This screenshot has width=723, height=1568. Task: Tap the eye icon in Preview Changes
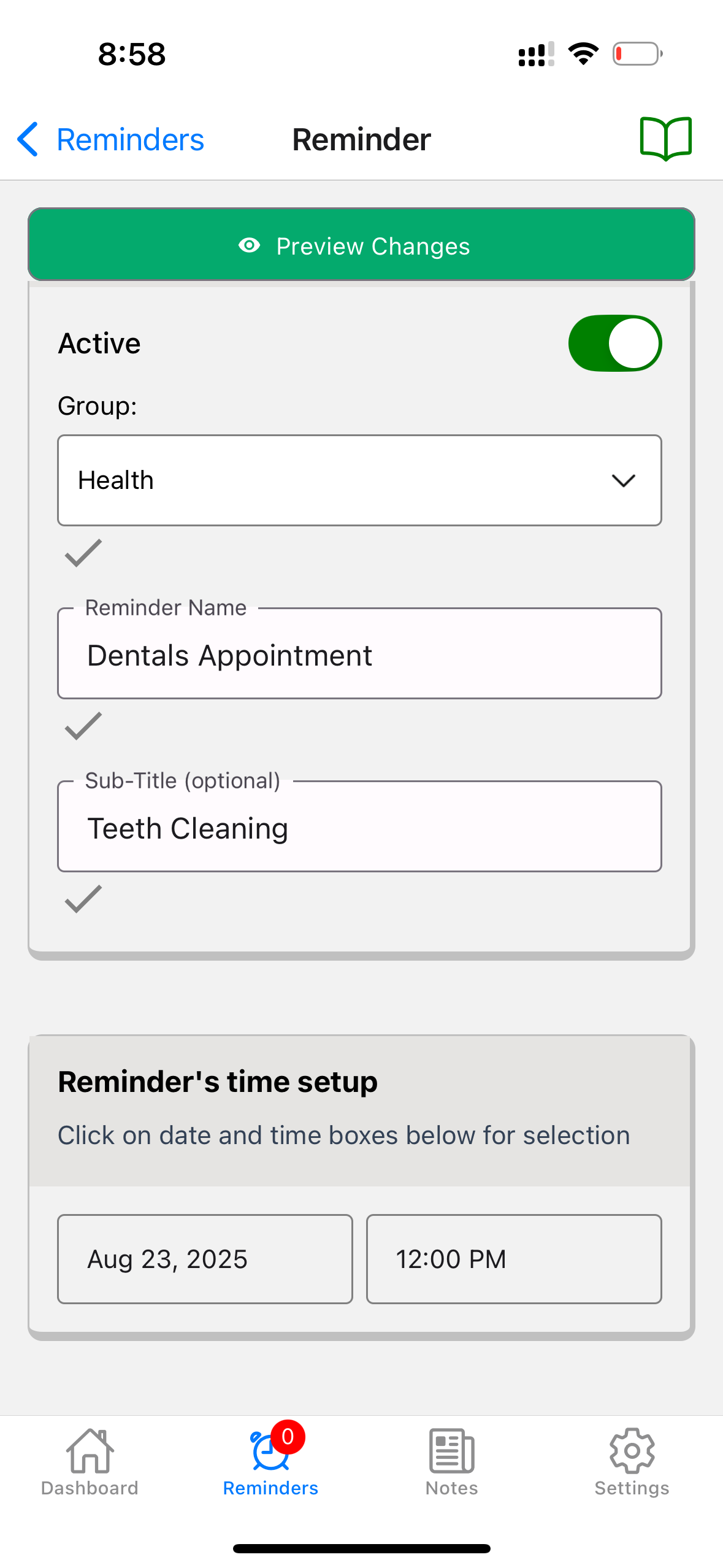pyautogui.click(x=250, y=245)
